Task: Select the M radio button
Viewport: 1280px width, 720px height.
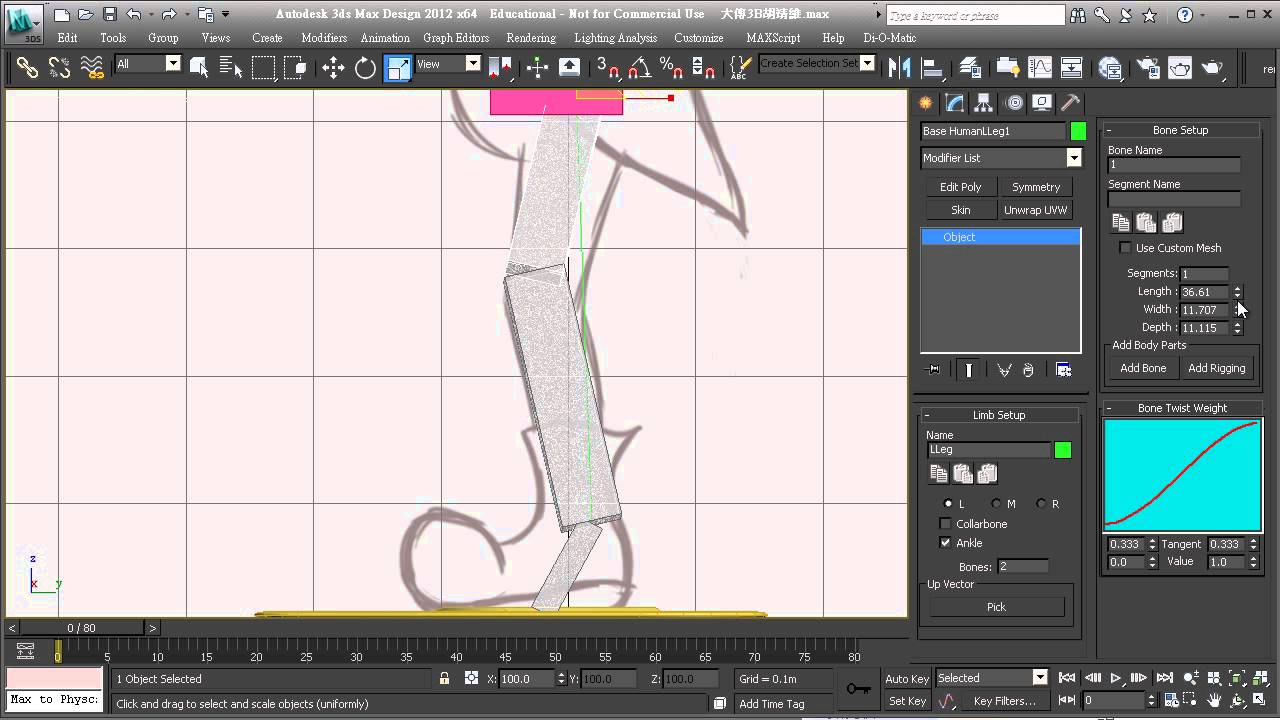Action: click(996, 504)
